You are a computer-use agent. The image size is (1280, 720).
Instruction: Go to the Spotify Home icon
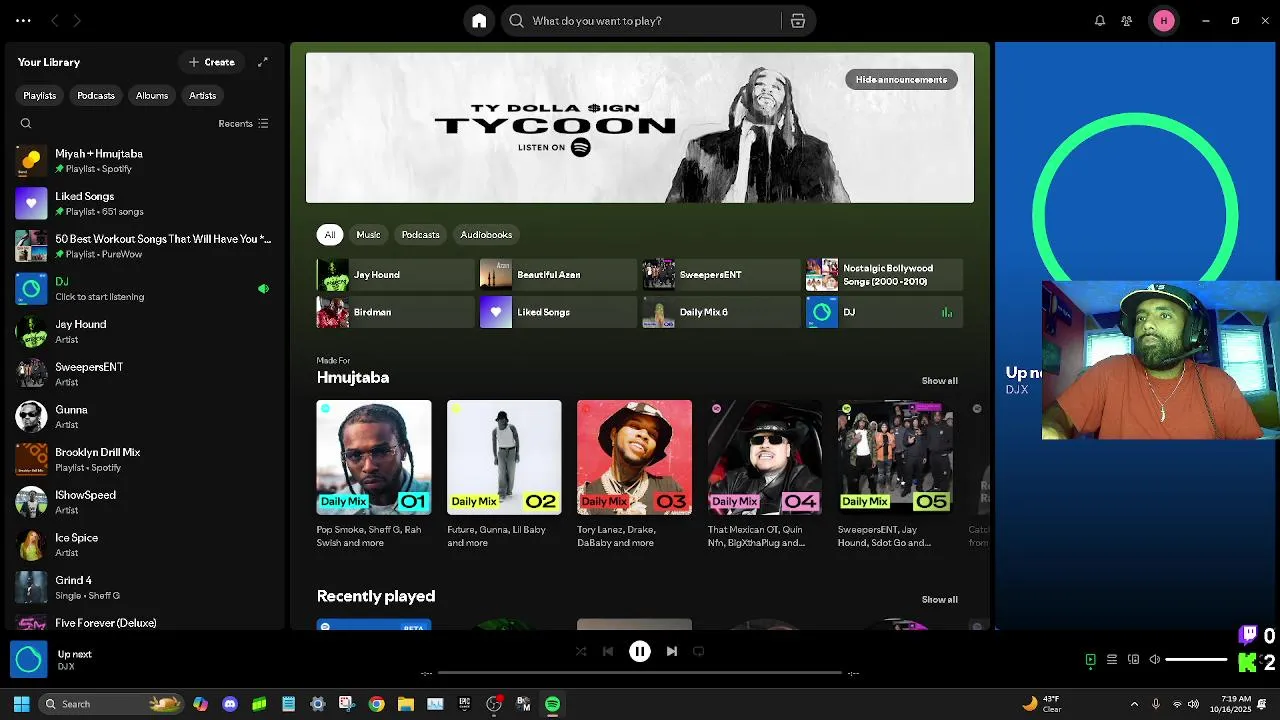[x=479, y=21]
